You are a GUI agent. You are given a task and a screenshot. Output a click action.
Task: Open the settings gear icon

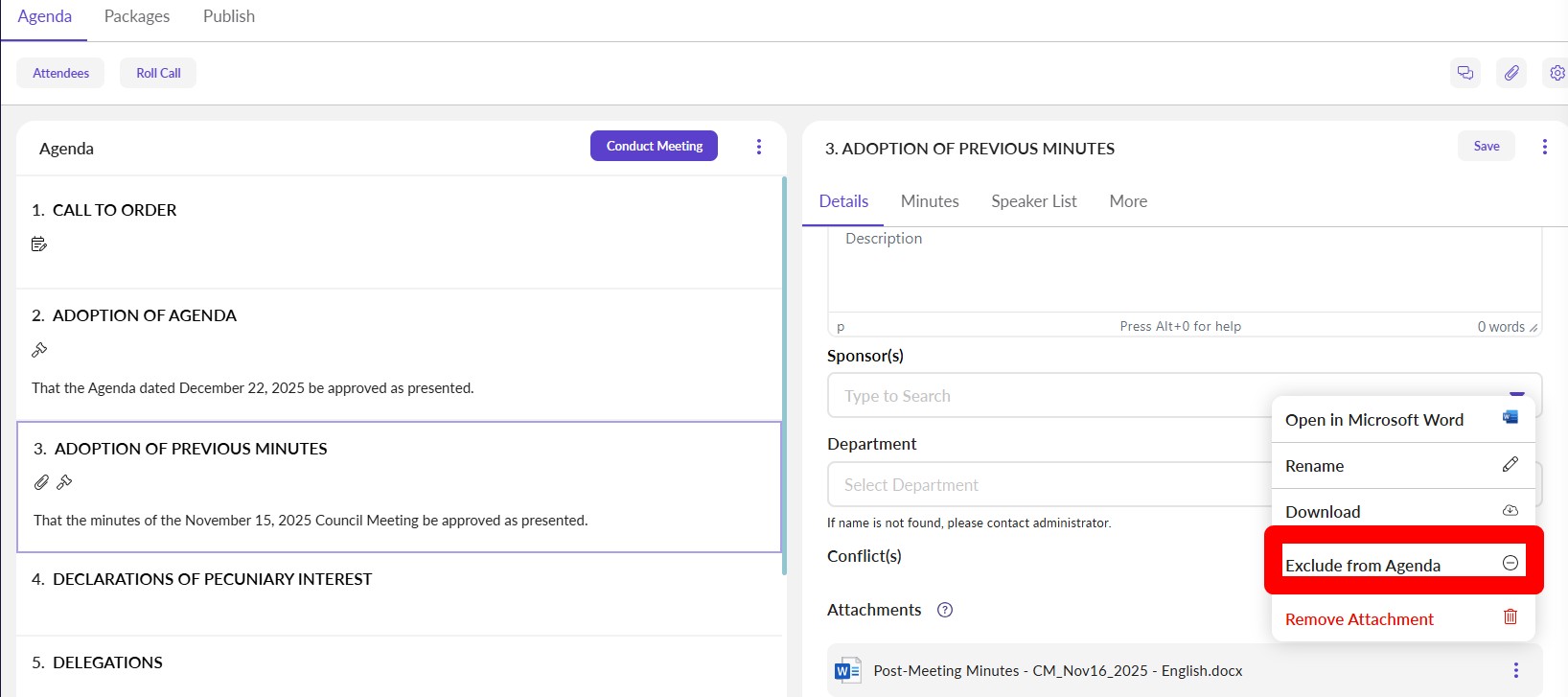(x=1556, y=73)
